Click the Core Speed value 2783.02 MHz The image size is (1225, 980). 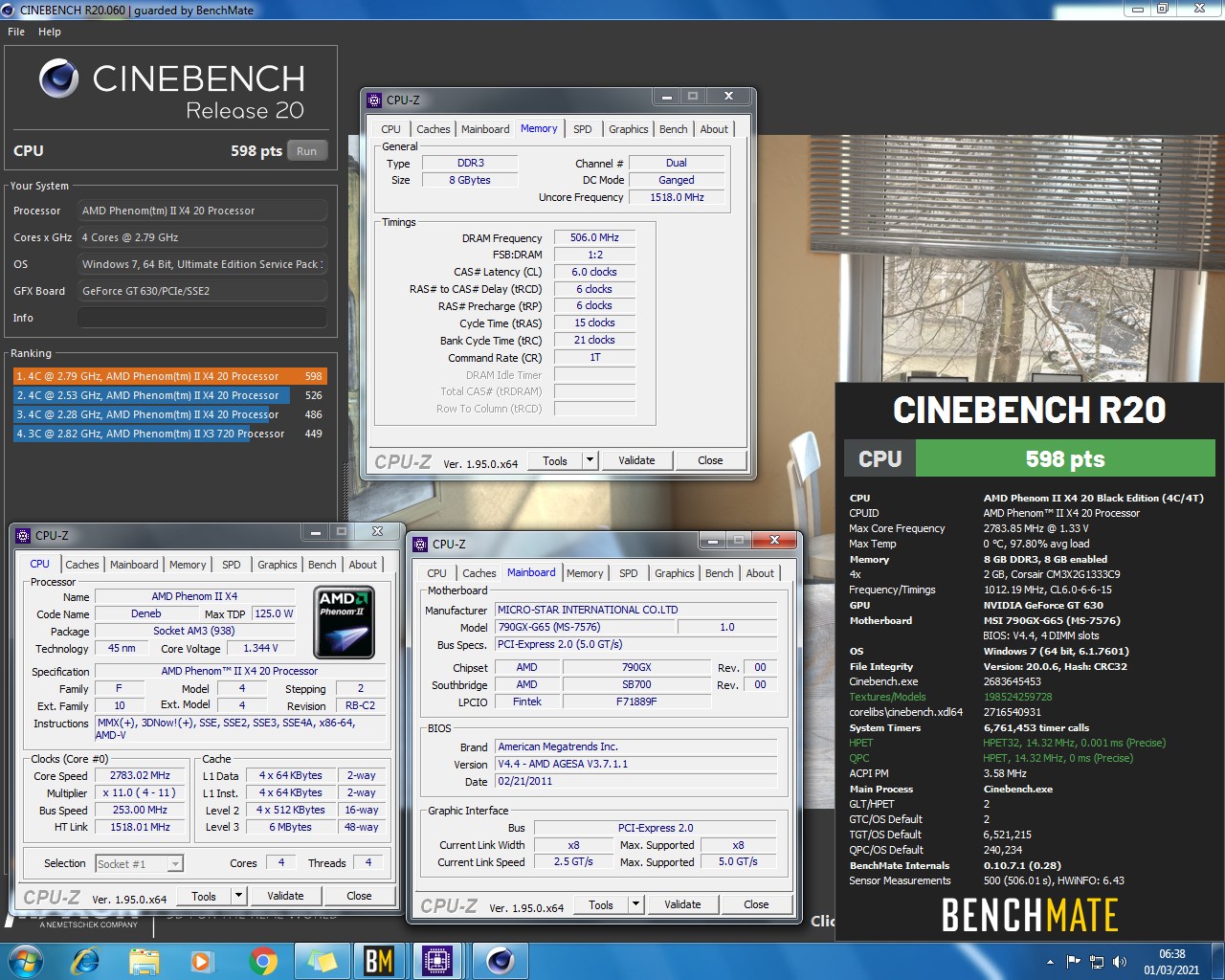coord(140,775)
